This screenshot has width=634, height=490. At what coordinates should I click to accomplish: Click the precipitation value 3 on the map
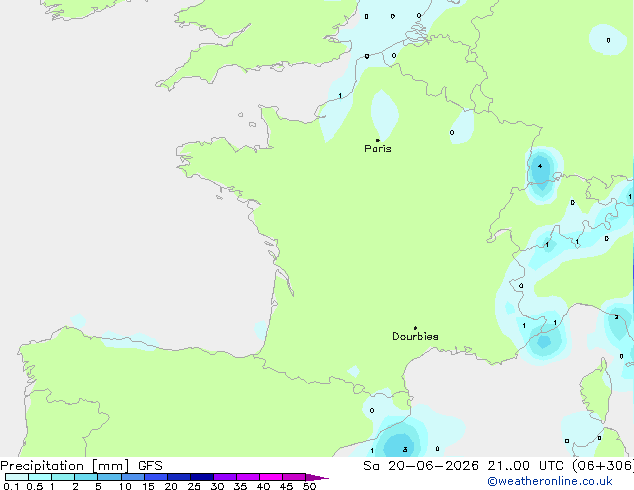click(x=405, y=450)
